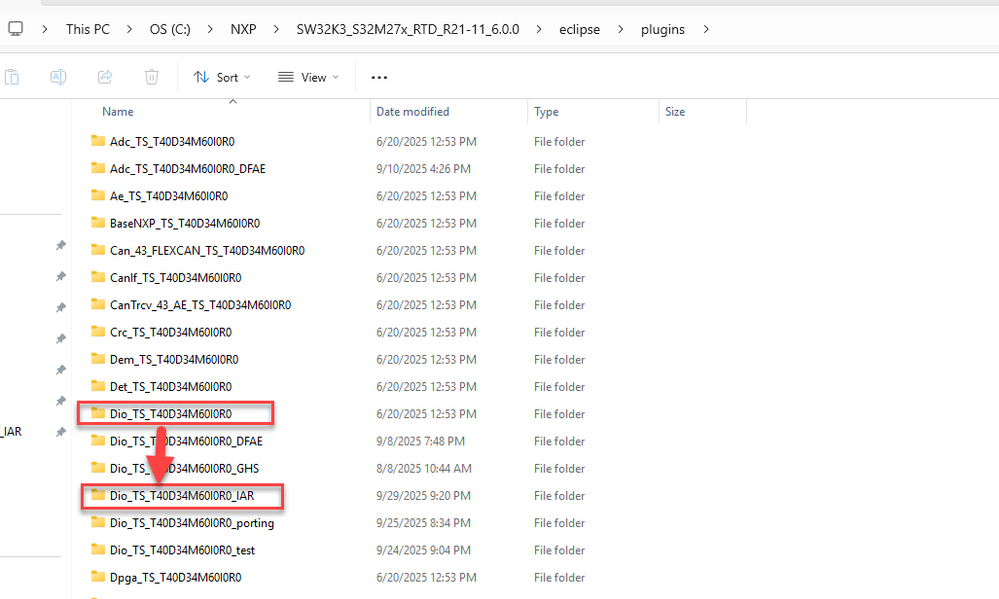Go to eclipse folder breadcrumb
999x599 pixels.
click(580, 29)
